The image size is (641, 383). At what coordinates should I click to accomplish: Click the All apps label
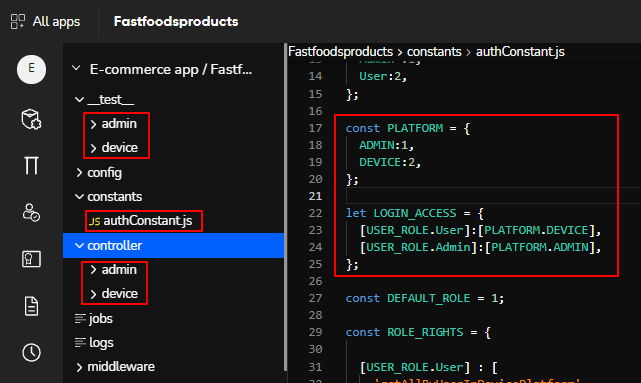[56, 21]
